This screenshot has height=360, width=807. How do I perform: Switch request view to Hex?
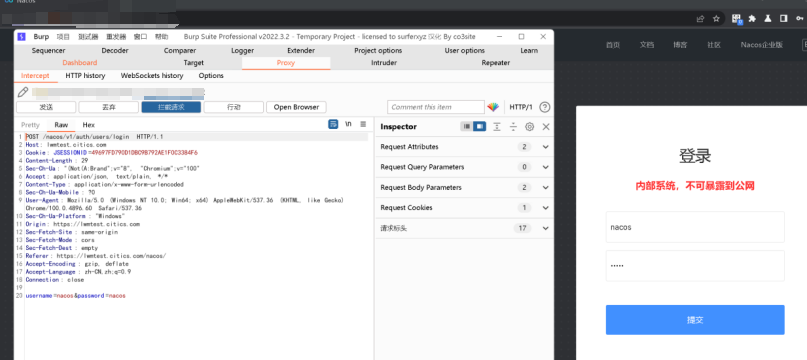tap(89, 125)
